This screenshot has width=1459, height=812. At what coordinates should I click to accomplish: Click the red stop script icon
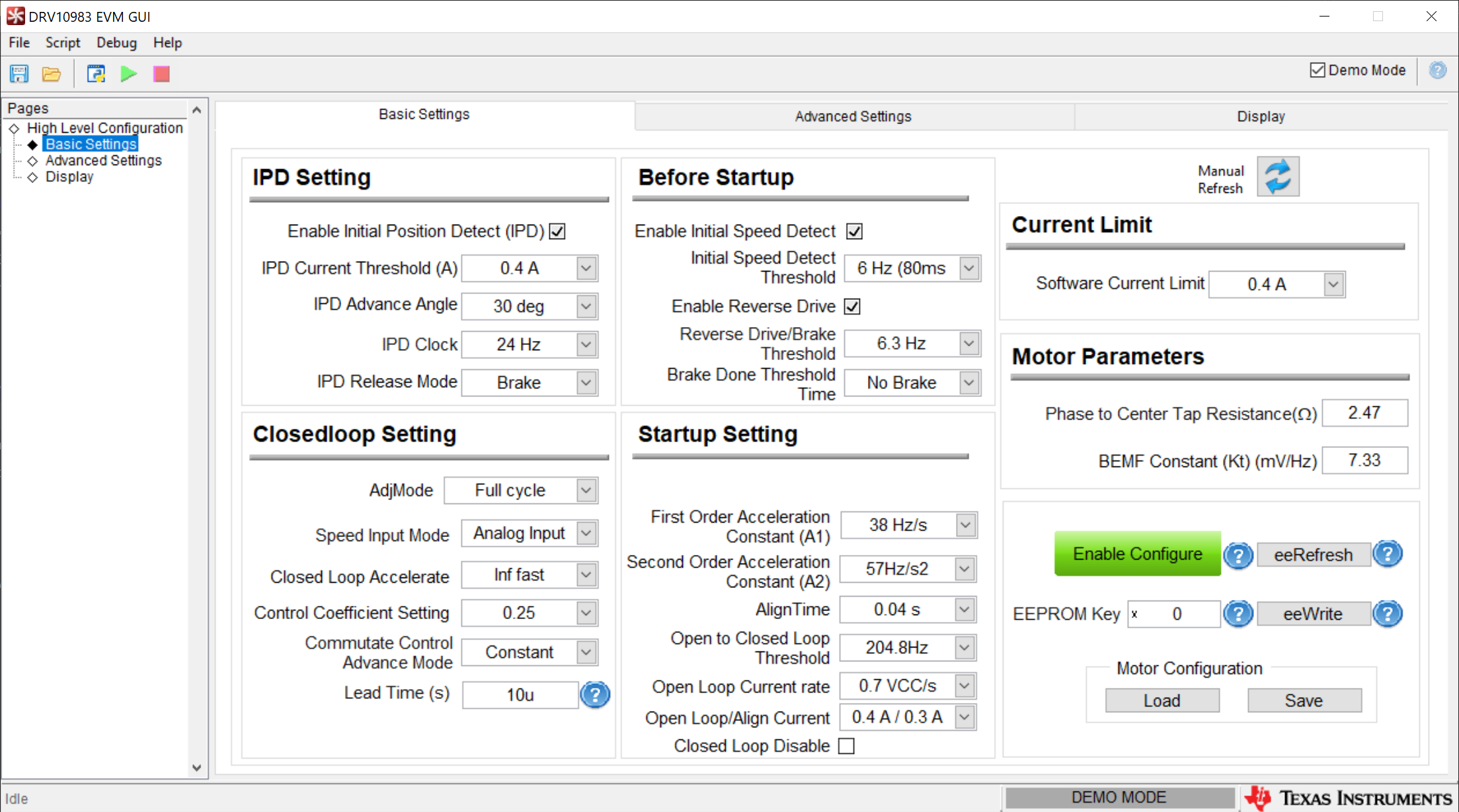click(161, 73)
